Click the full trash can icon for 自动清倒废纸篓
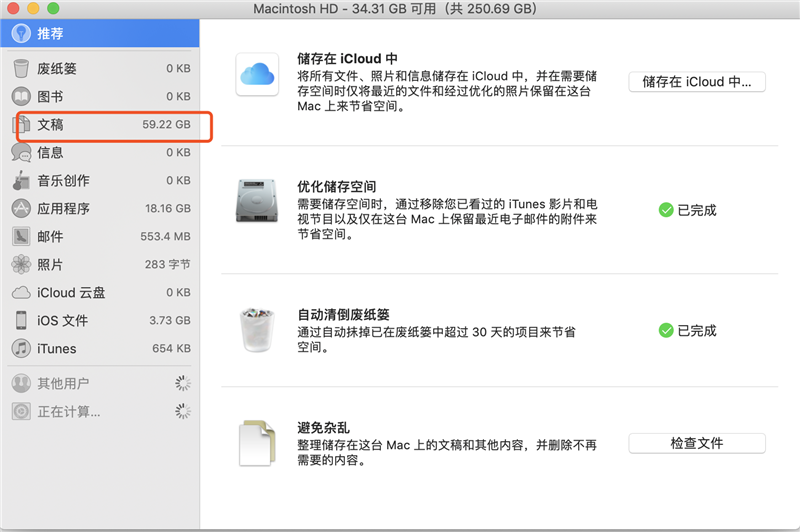The image size is (800, 532). pos(257,330)
